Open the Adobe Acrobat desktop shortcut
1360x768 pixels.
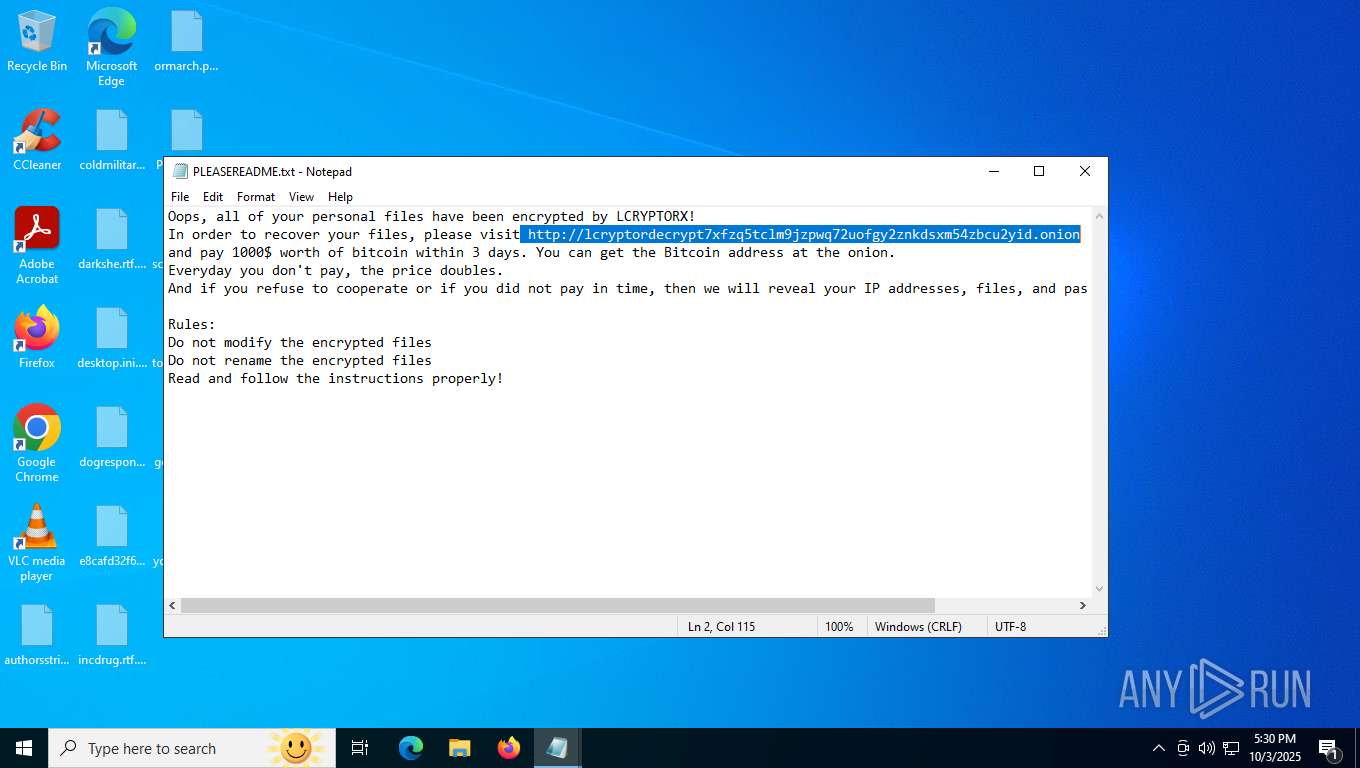pyautogui.click(x=37, y=246)
